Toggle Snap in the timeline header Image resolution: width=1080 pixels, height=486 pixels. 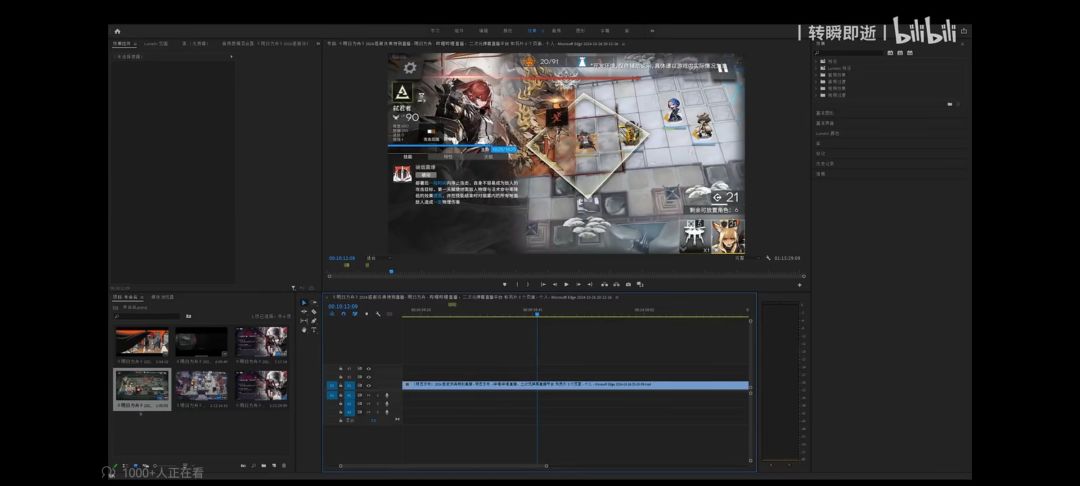pos(344,314)
